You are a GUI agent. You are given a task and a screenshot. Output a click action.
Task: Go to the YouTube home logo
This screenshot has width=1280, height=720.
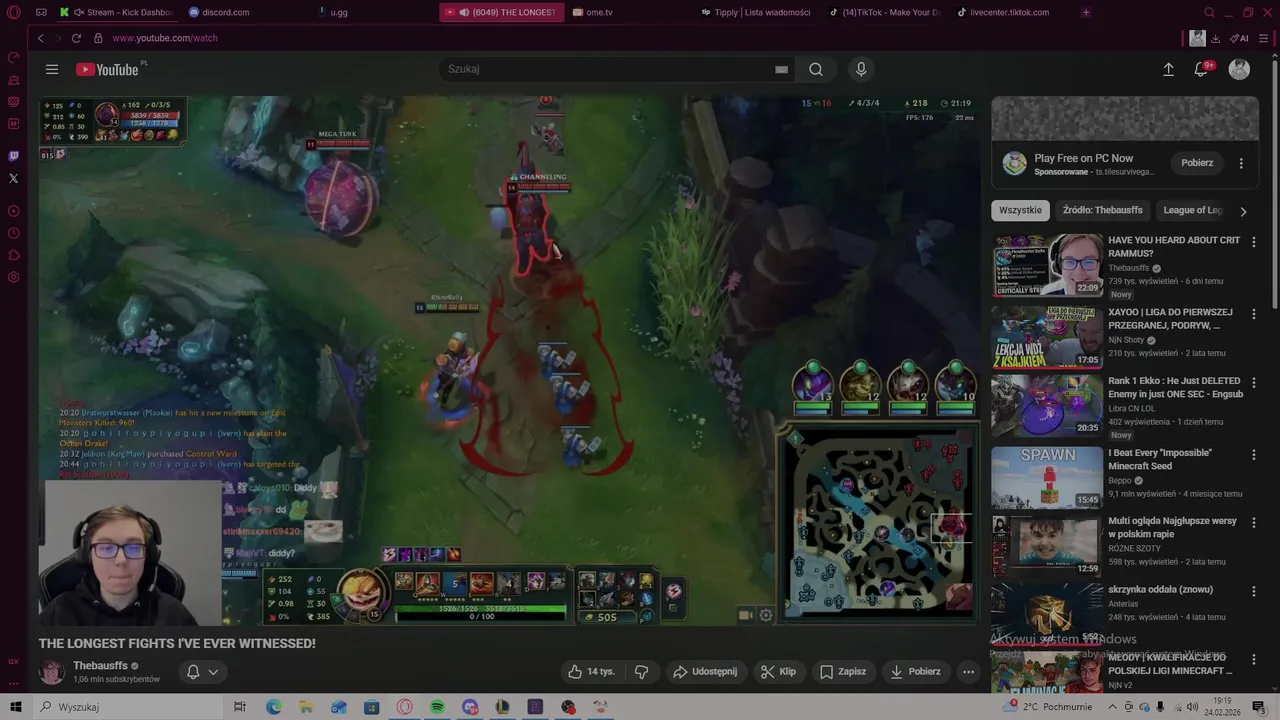pyautogui.click(x=107, y=69)
